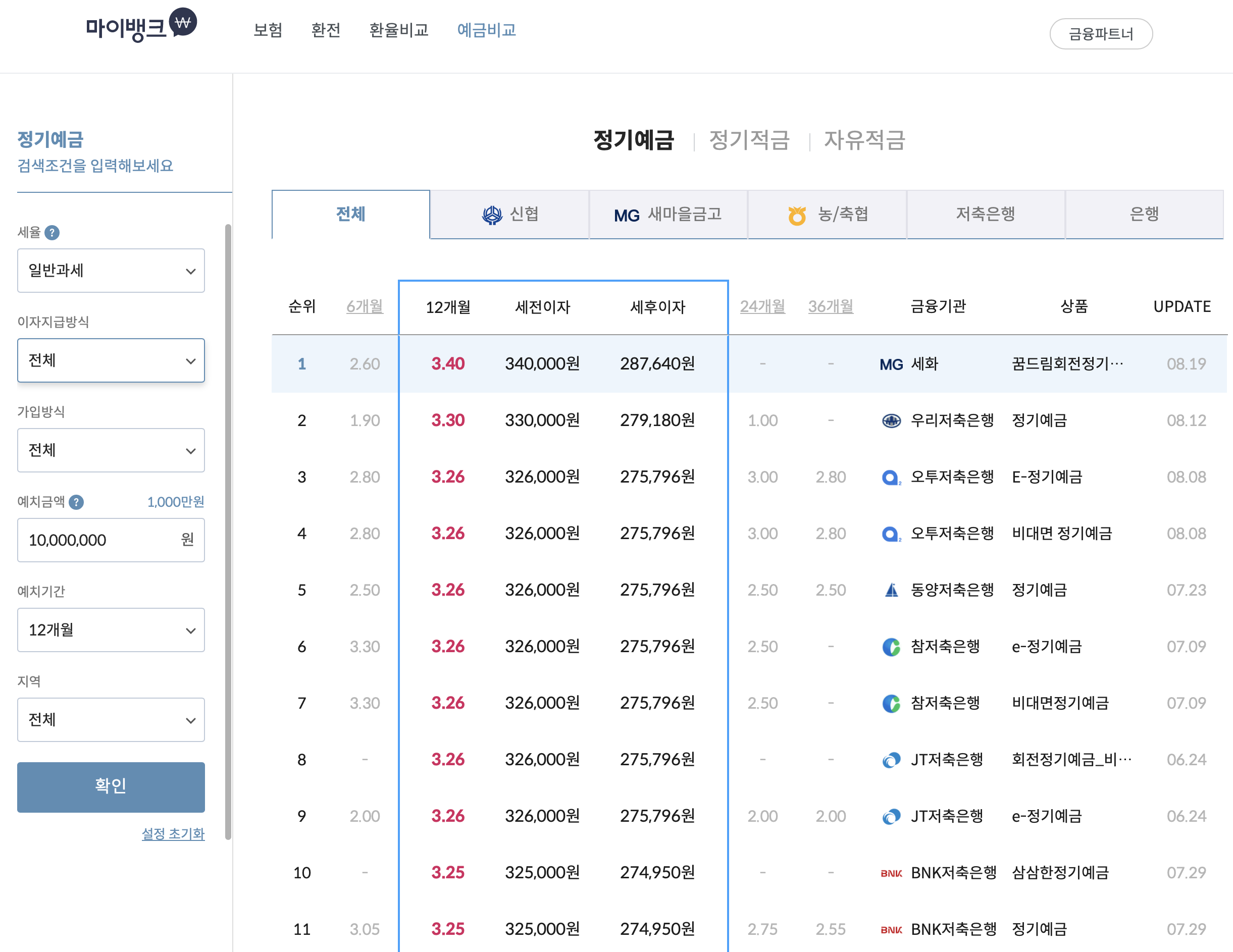Image resolution: width=1233 pixels, height=952 pixels.
Task: Click the 예치금액 help question mark icon
Action: pyautogui.click(x=76, y=502)
